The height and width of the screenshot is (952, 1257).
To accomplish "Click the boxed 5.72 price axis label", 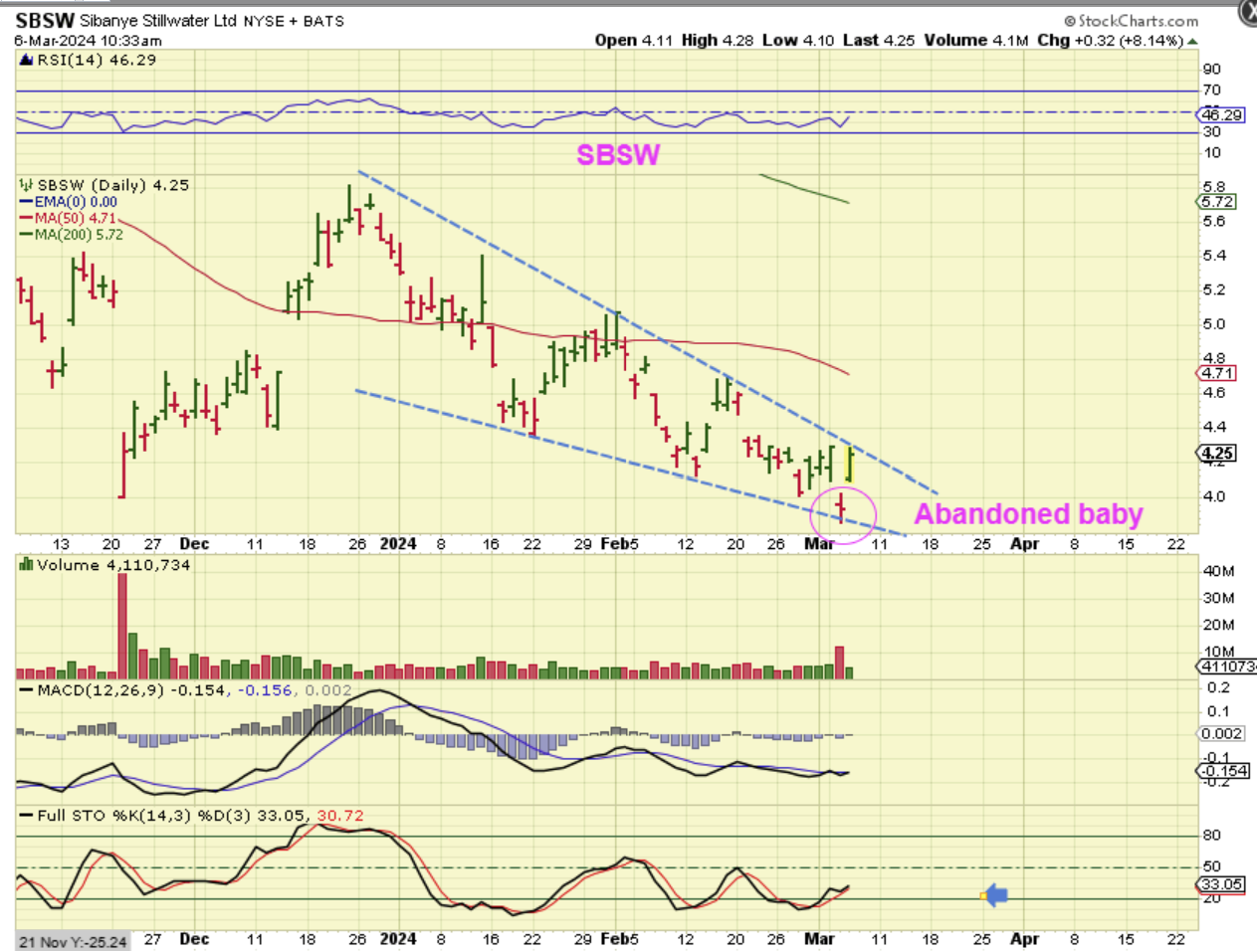I will [1217, 201].
